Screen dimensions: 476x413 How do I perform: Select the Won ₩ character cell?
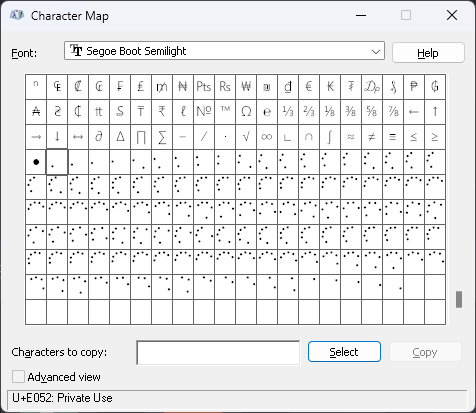tap(246, 87)
